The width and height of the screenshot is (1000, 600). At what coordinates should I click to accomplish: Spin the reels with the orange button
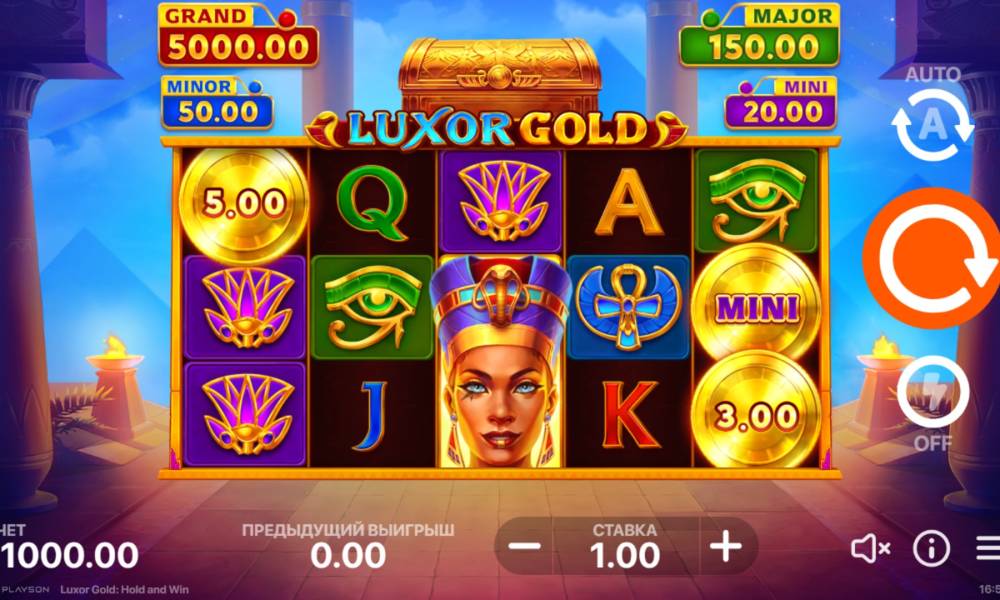tap(932, 258)
